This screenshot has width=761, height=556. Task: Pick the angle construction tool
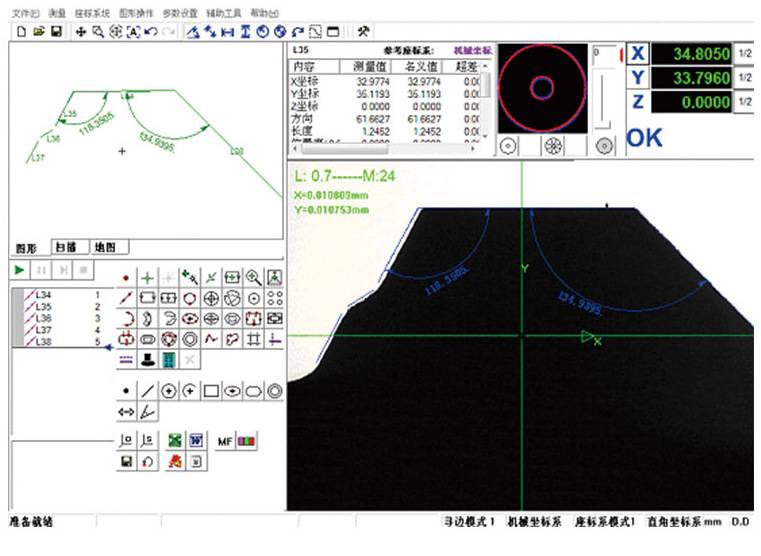click(x=147, y=411)
